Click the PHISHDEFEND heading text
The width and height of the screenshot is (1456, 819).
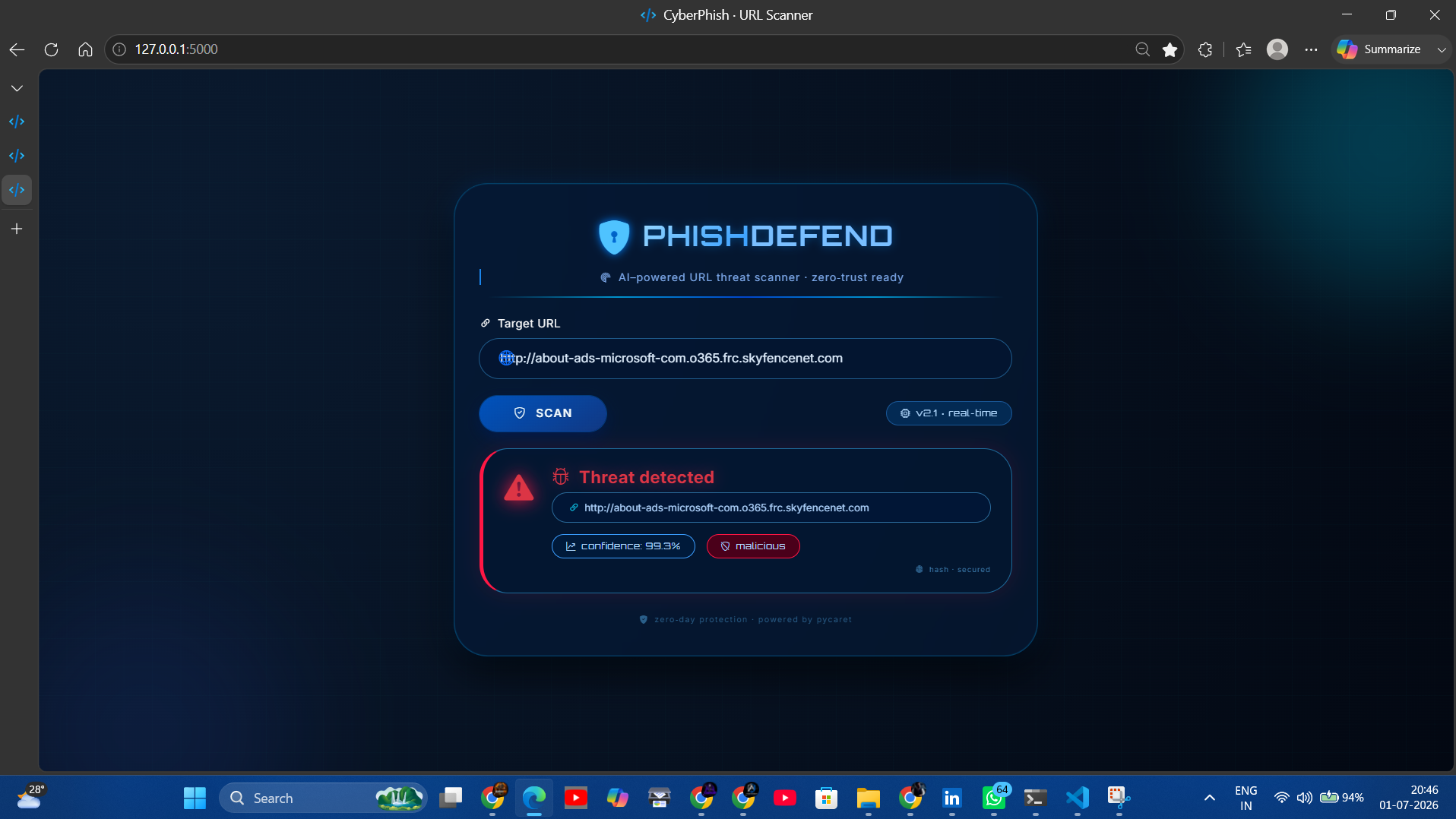(x=768, y=236)
